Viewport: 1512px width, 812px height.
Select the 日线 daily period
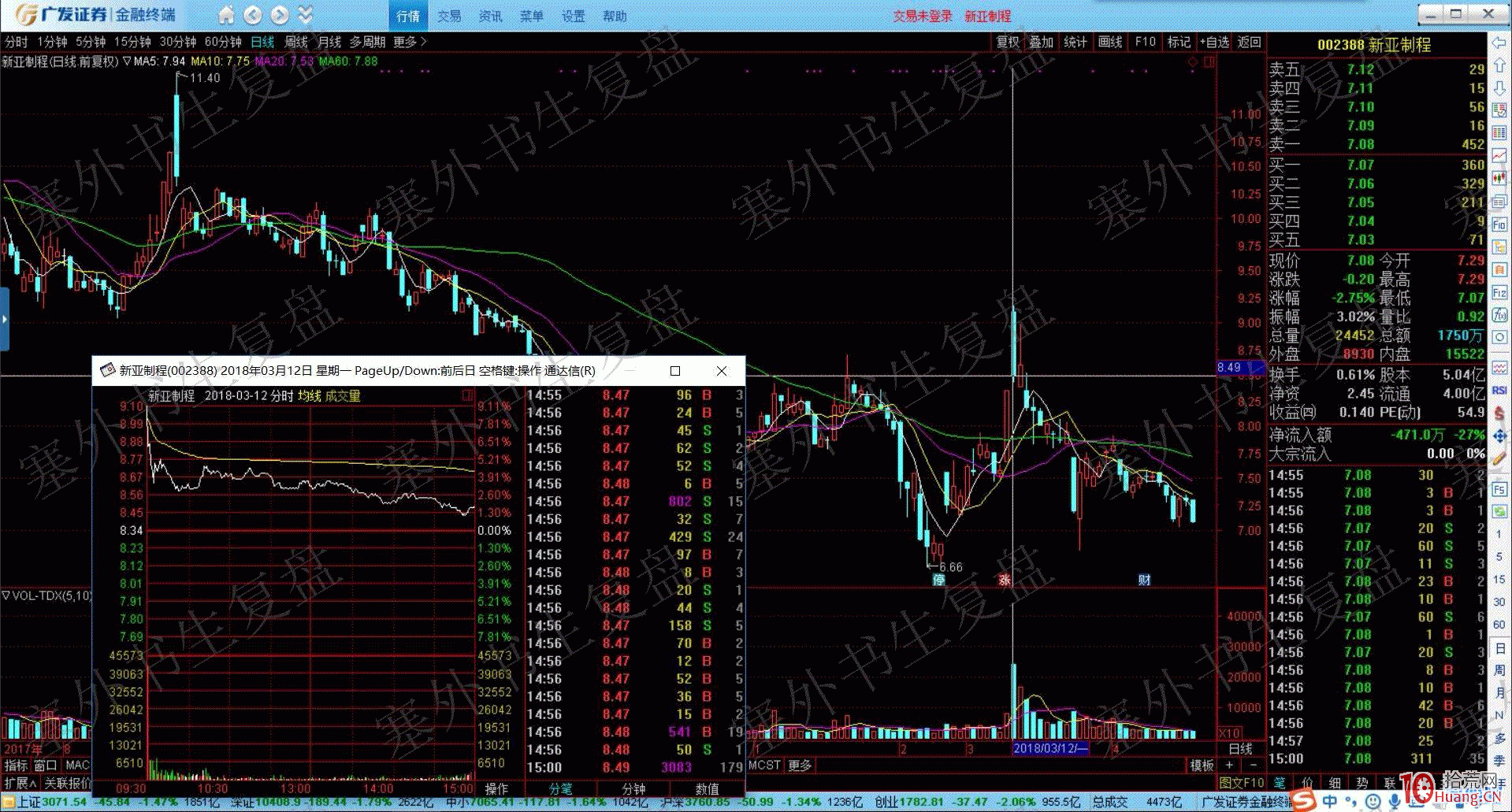(x=262, y=42)
